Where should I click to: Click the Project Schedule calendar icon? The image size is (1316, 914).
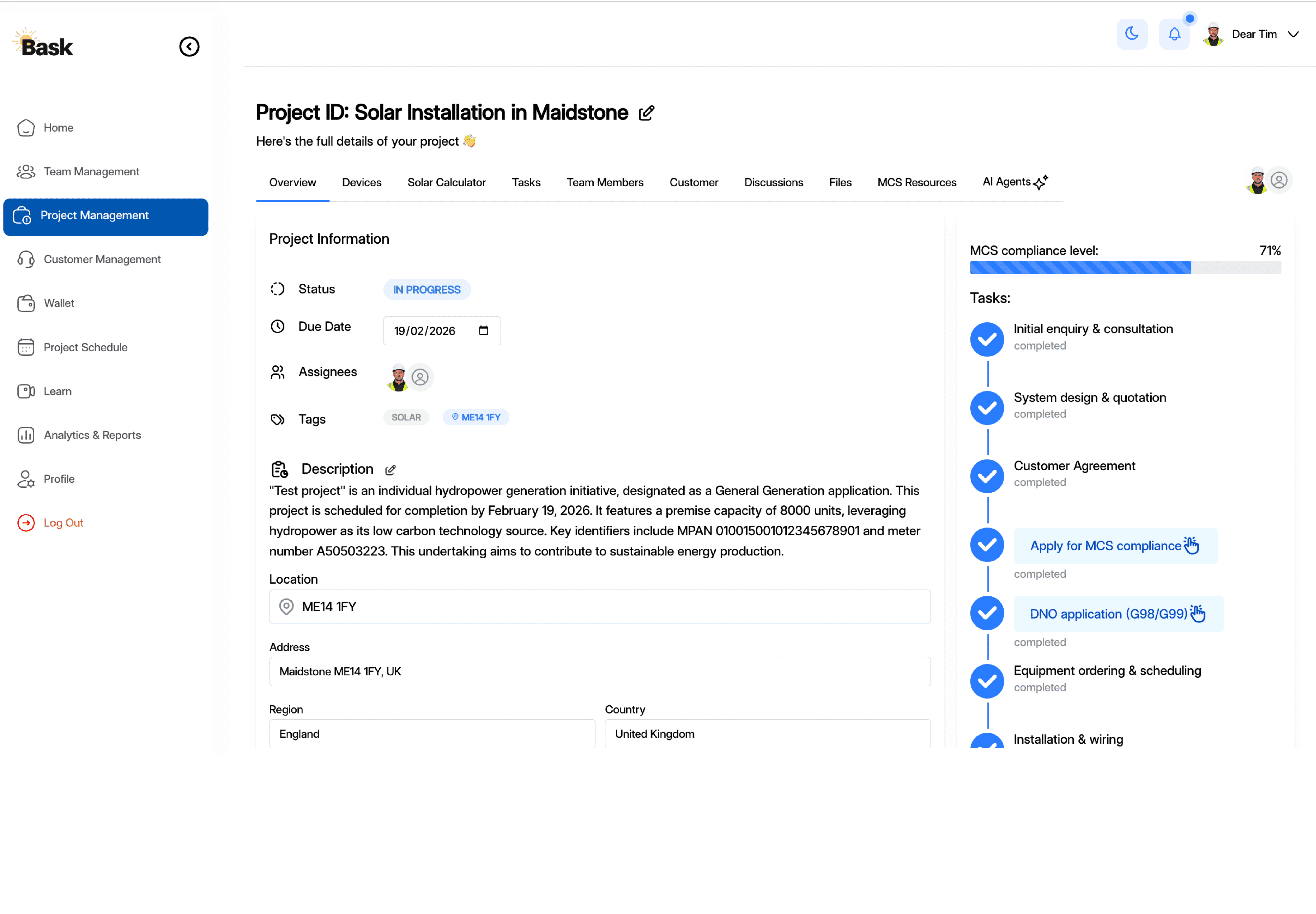pos(26,347)
